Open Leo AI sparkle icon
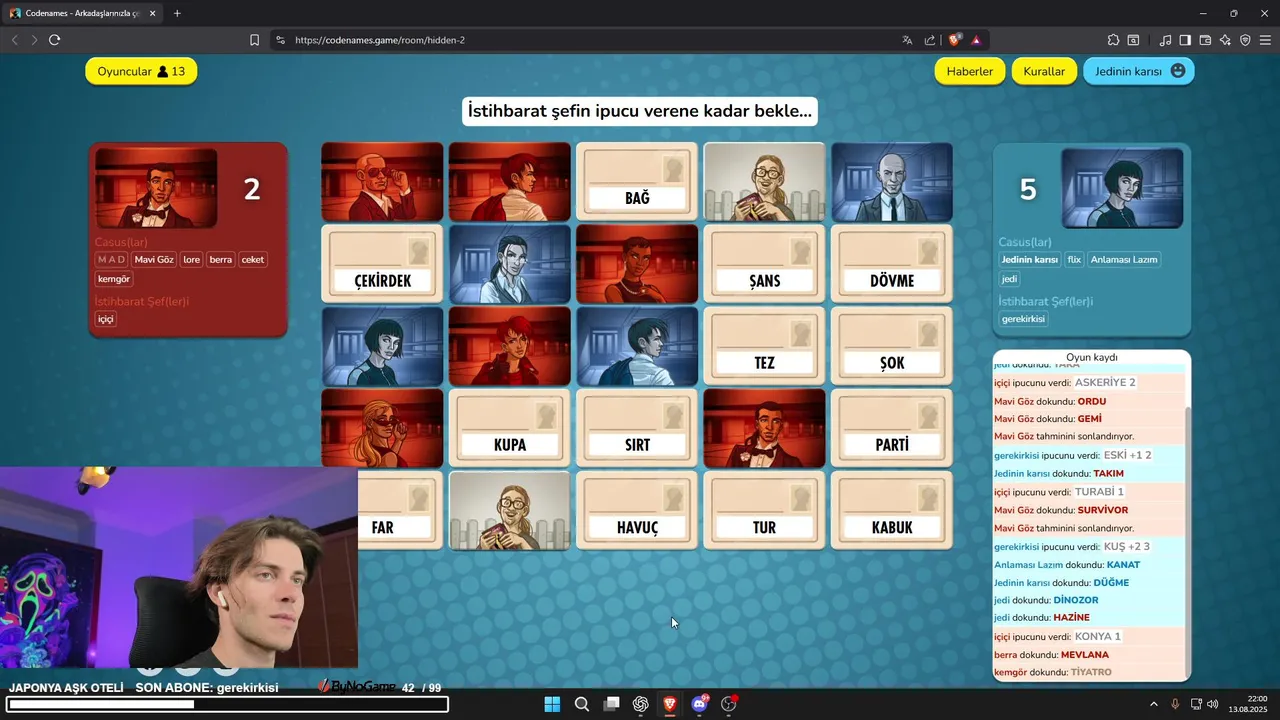 (x=1225, y=40)
